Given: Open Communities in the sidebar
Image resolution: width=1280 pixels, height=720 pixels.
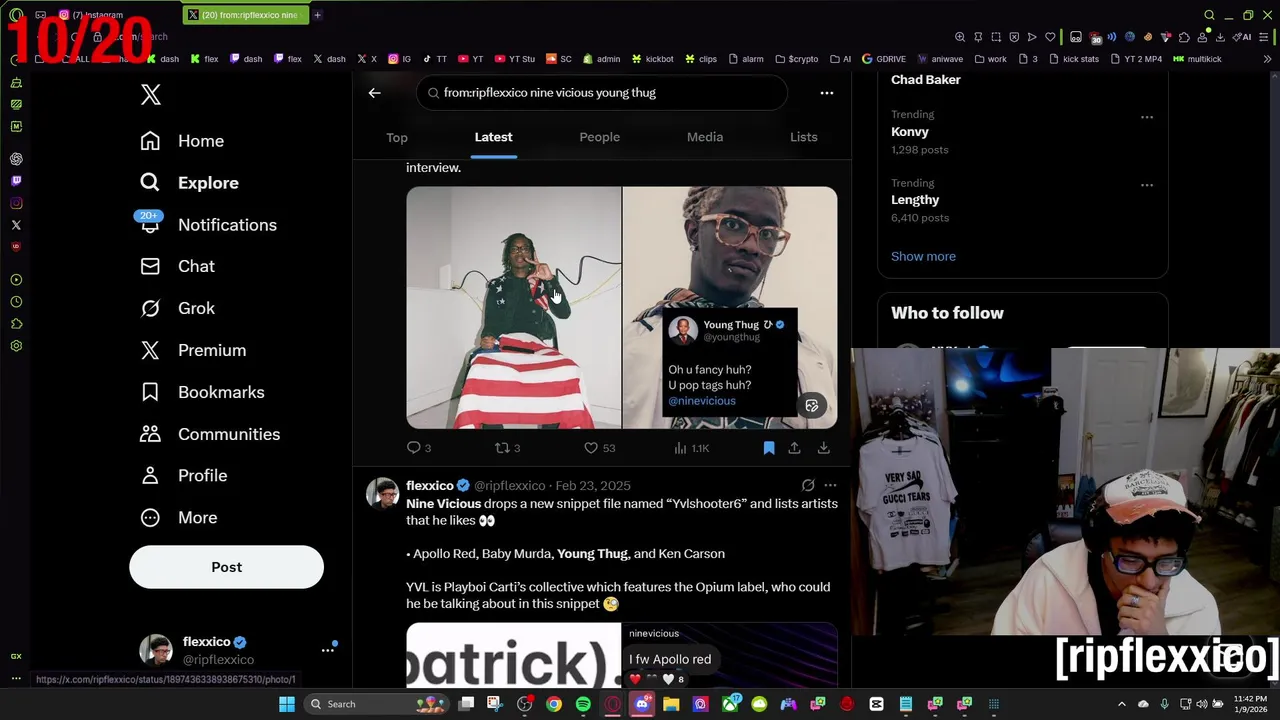Looking at the screenshot, I should click(210, 435).
